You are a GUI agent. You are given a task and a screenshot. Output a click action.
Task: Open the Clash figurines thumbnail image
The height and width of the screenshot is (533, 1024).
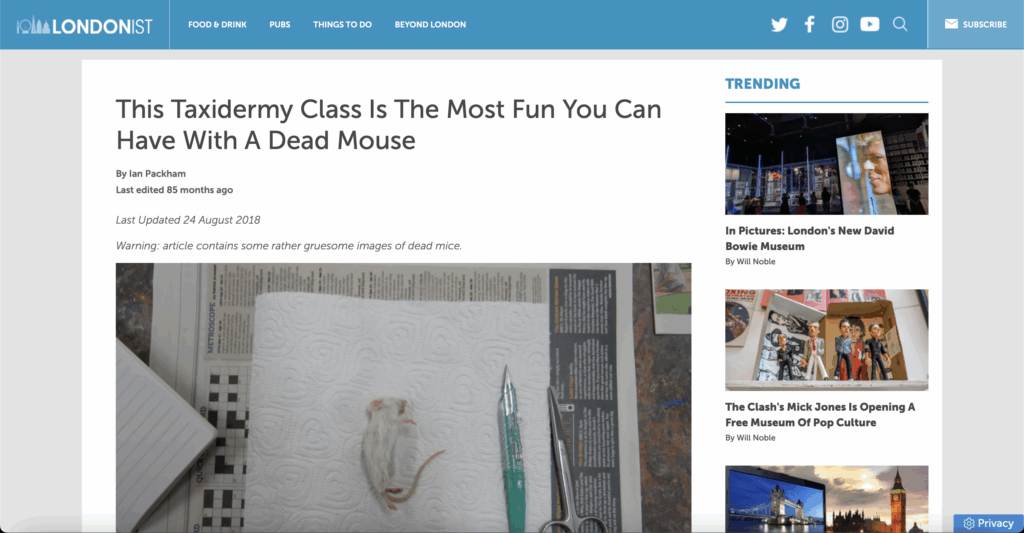tap(826, 340)
